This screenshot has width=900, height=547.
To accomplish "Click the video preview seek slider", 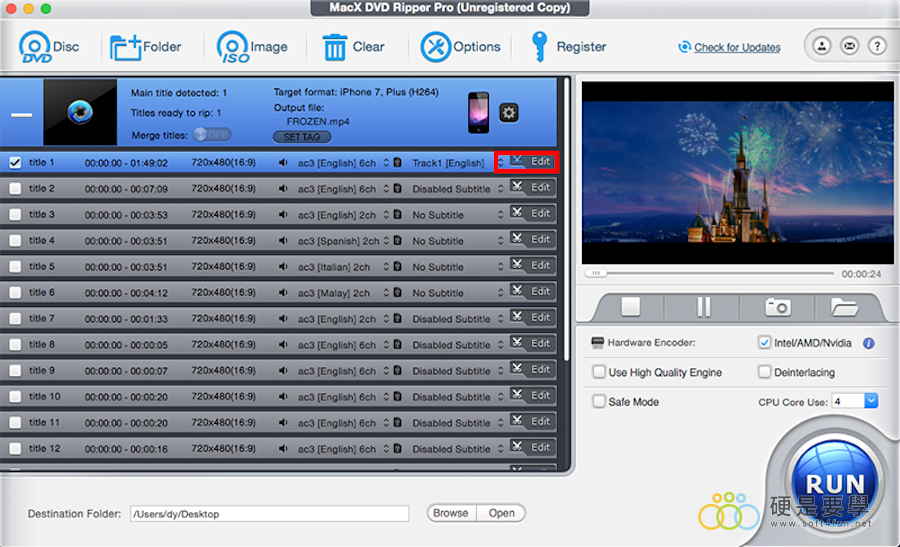I will coord(710,273).
